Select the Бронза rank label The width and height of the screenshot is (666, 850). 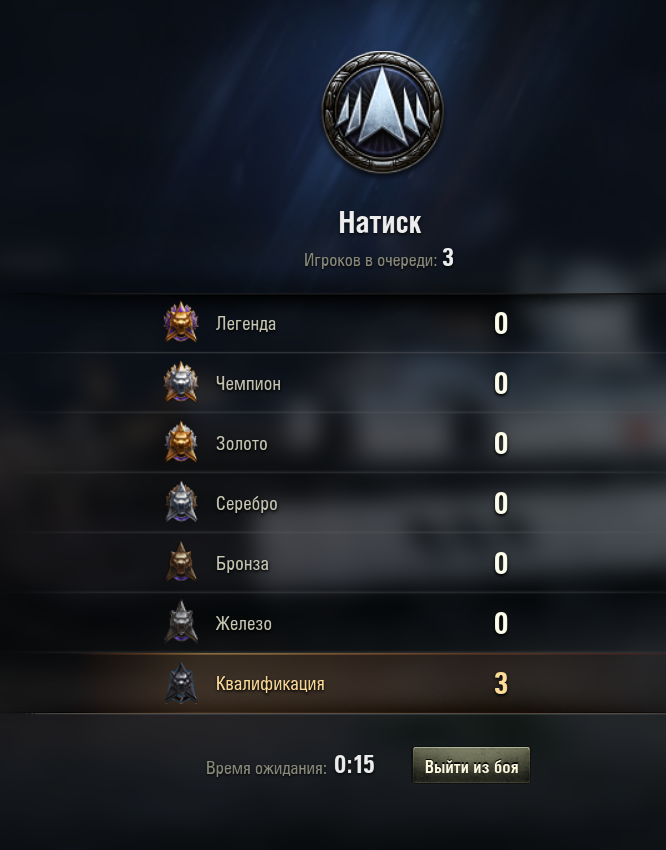pyautogui.click(x=242, y=564)
